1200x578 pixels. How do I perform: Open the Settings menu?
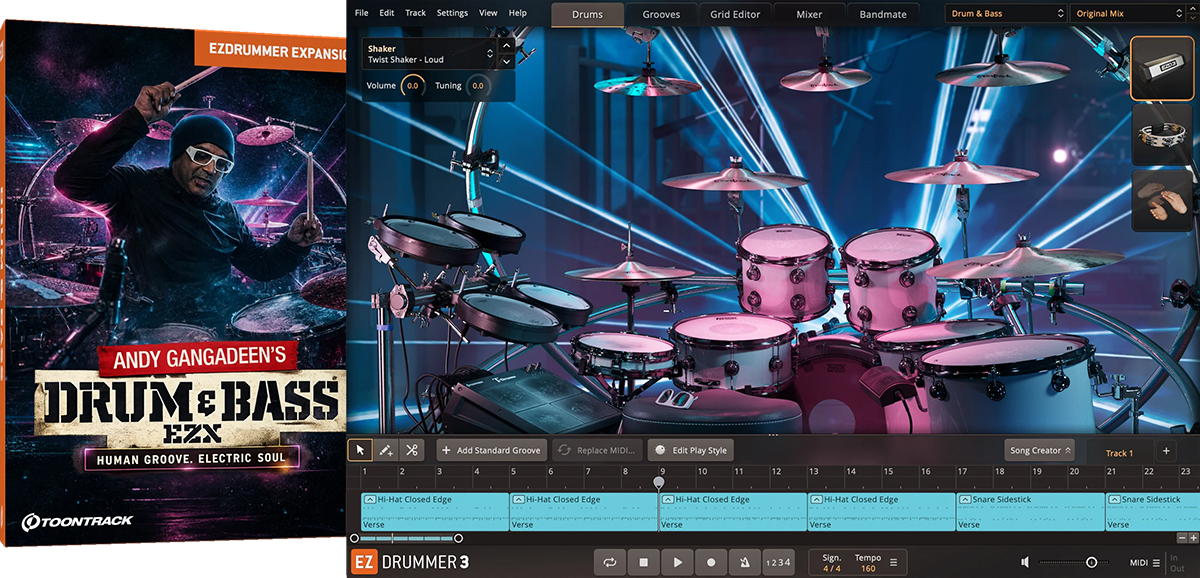pos(452,13)
